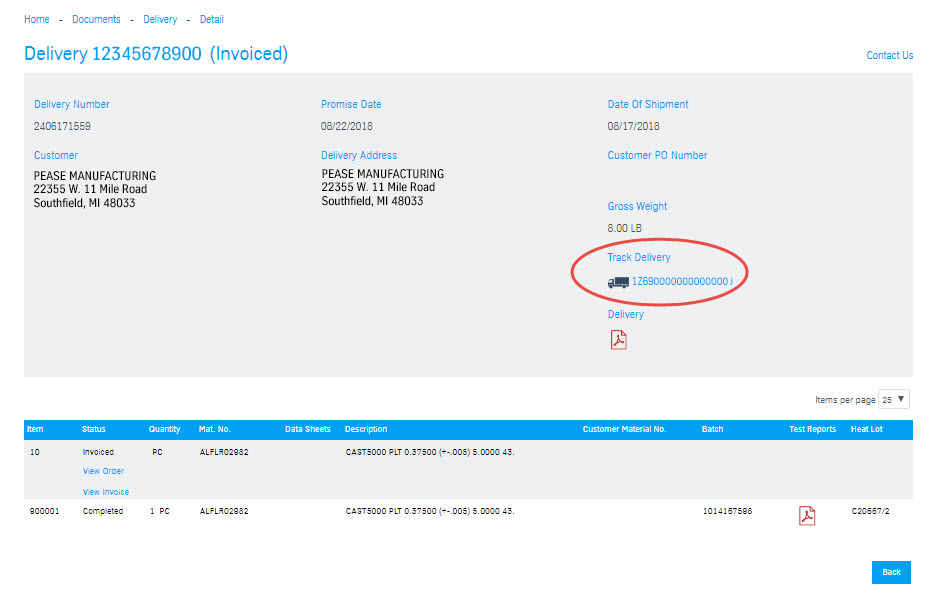Click the Delivery breadcrumb link
Viewport: 939px width, 600px height.
(x=160, y=19)
